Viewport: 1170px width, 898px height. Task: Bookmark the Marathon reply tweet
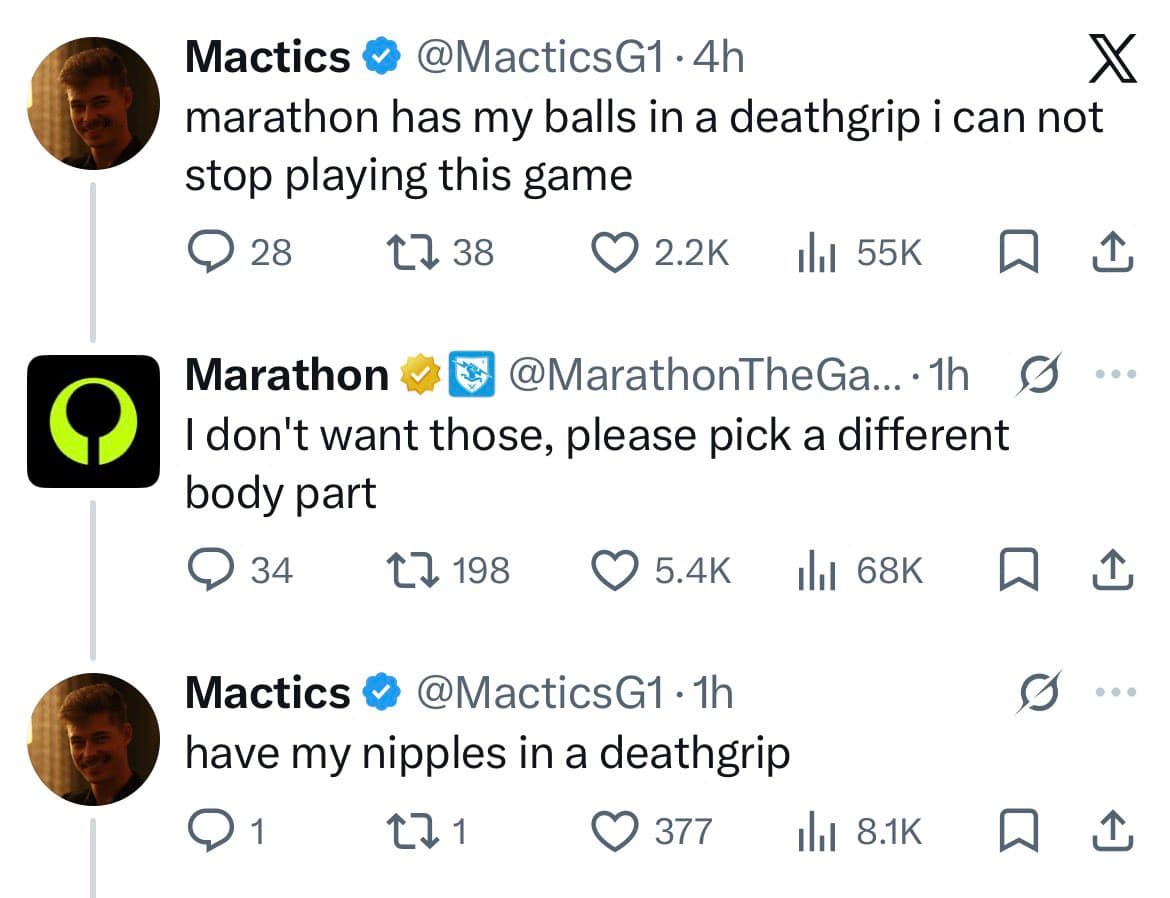pos(1020,570)
